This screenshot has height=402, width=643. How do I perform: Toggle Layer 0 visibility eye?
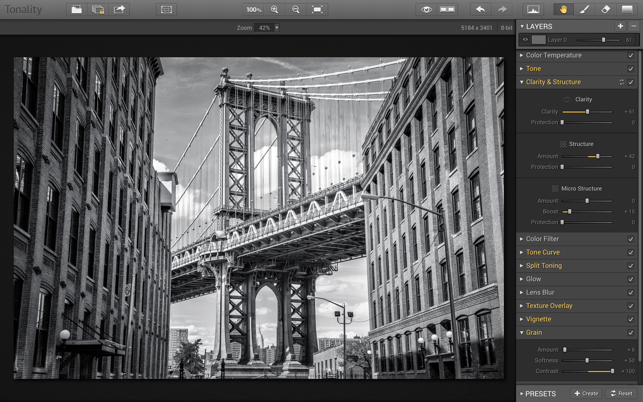click(x=526, y=40)
